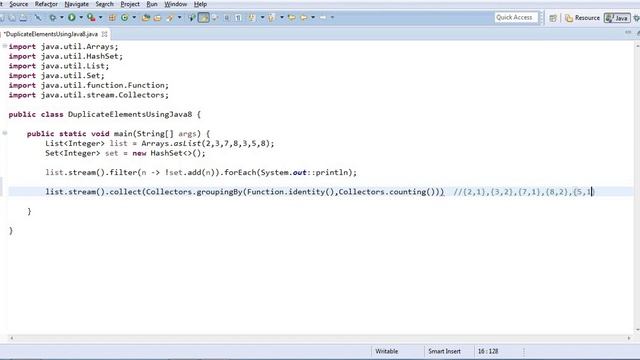Click the Search flashlight toolbar icon
The height and width of the screenshot is (360, 640).
(x=170, y=18)
